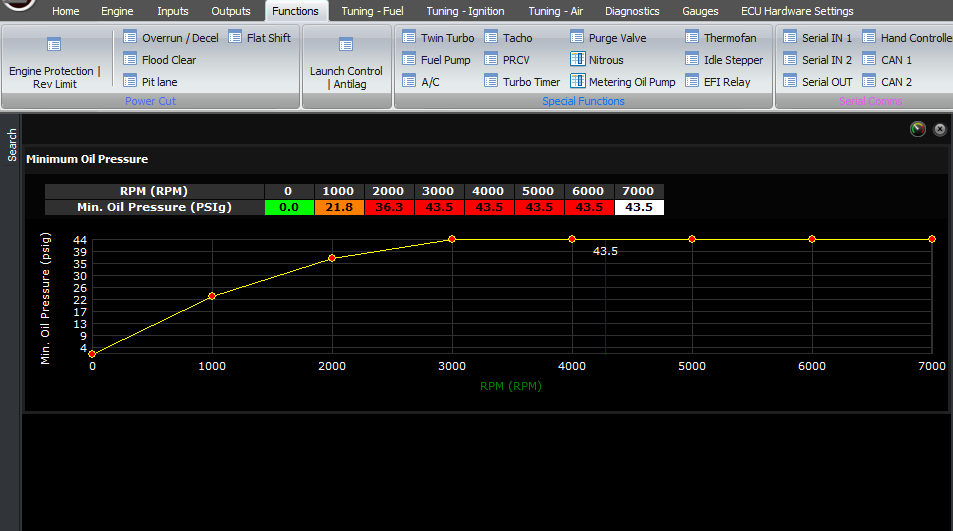Open Flood Clear function
Screen dimensions: 953x531
coord(160,60)
